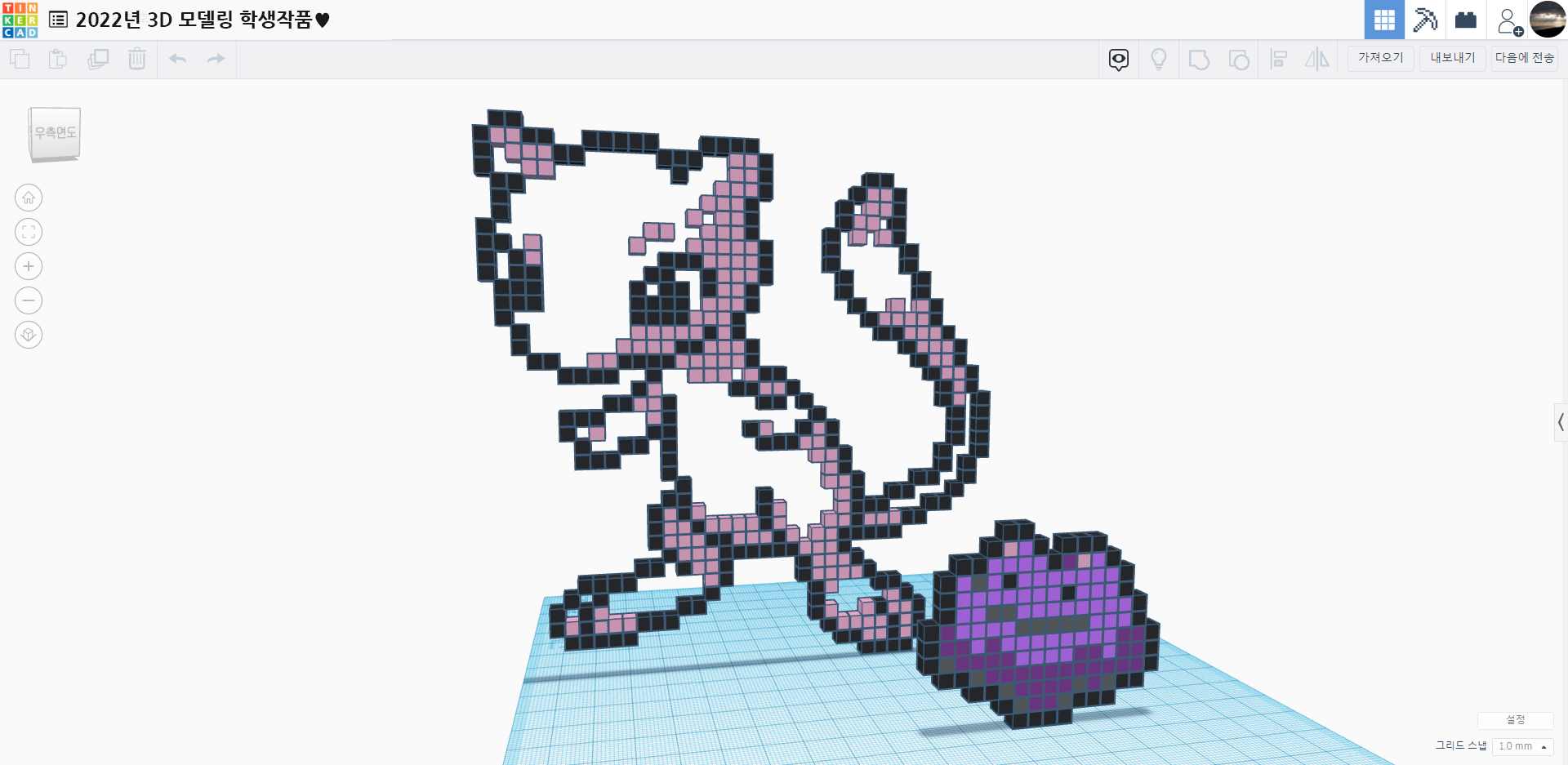Click the Copy toolbar icon

[20, 59]
